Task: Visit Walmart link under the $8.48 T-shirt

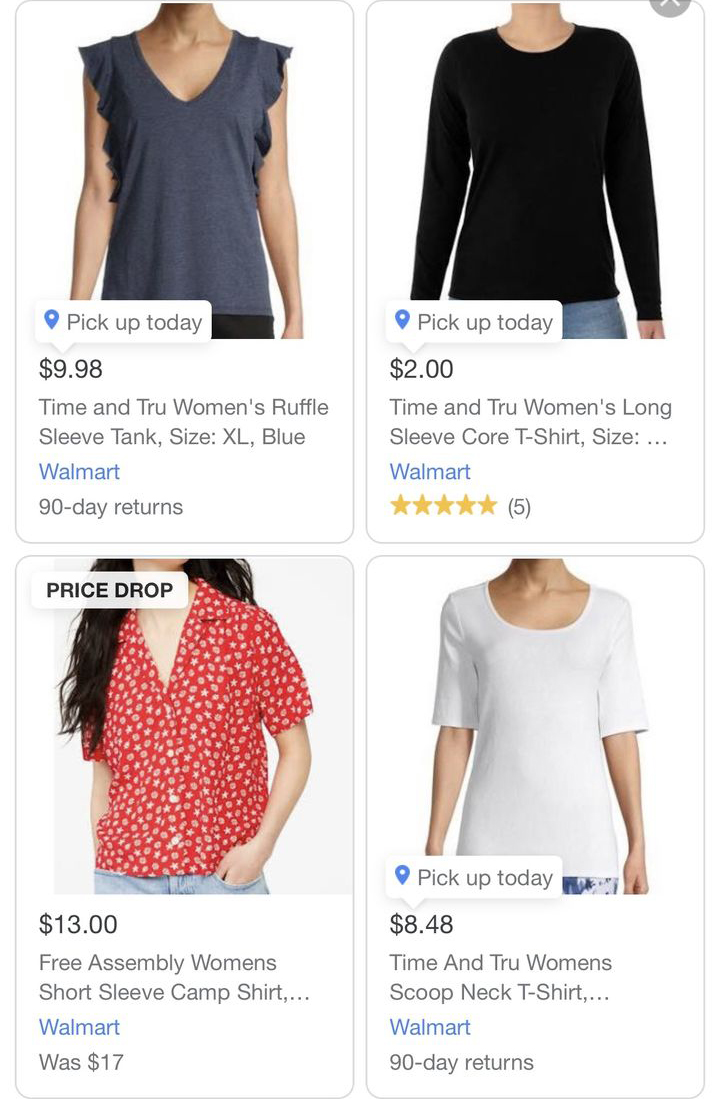Action: click(430, 1027)
